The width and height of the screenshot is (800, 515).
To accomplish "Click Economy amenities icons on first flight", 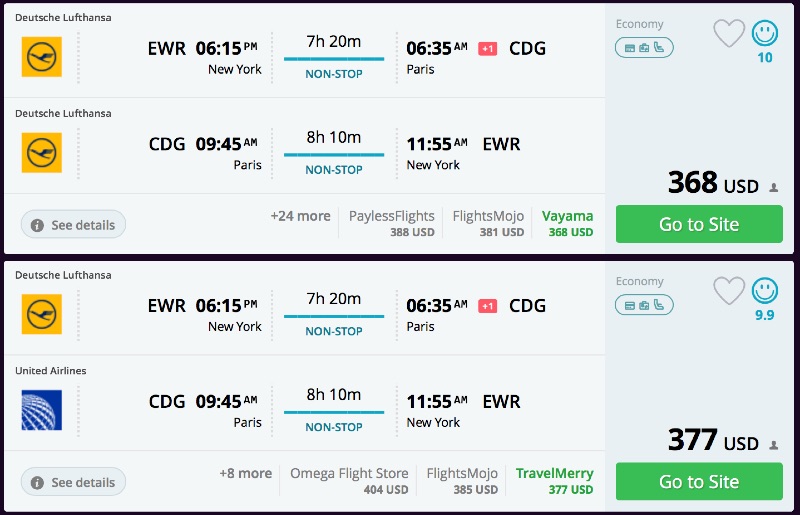I will click(644, 47).
